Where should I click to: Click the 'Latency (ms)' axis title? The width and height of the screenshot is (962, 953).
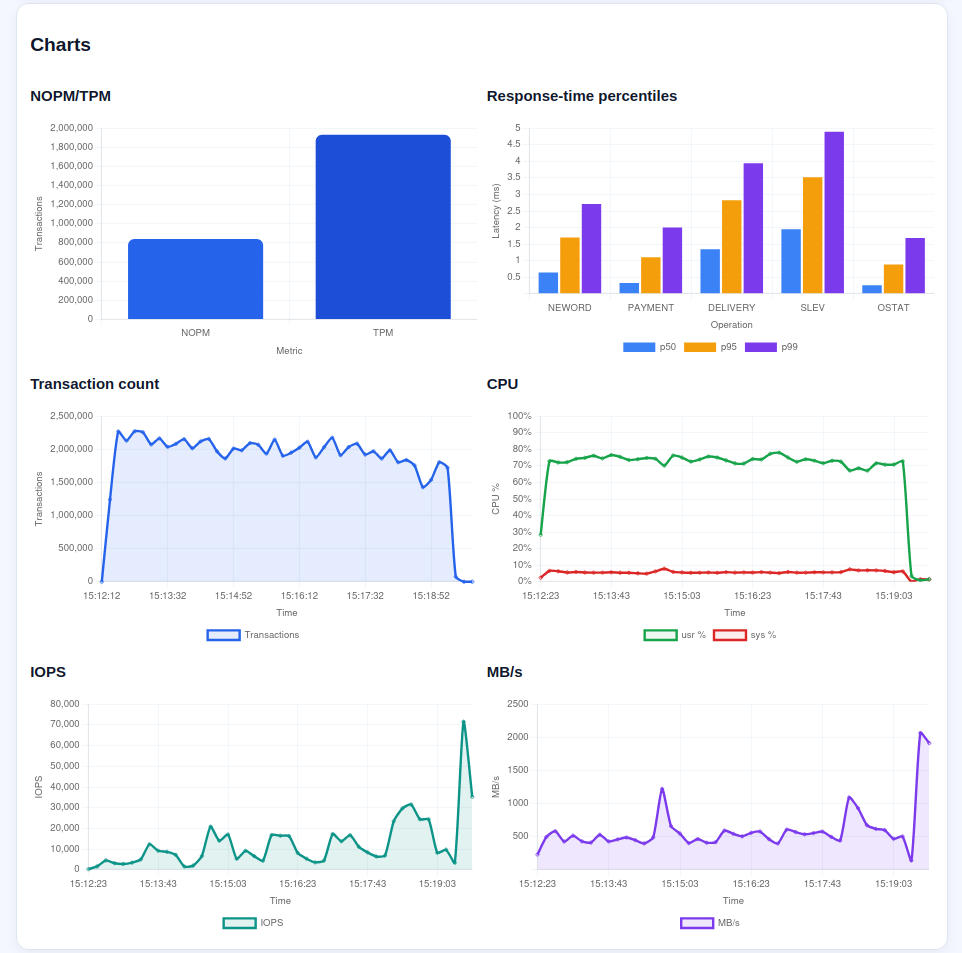click(x=496, y=211)
